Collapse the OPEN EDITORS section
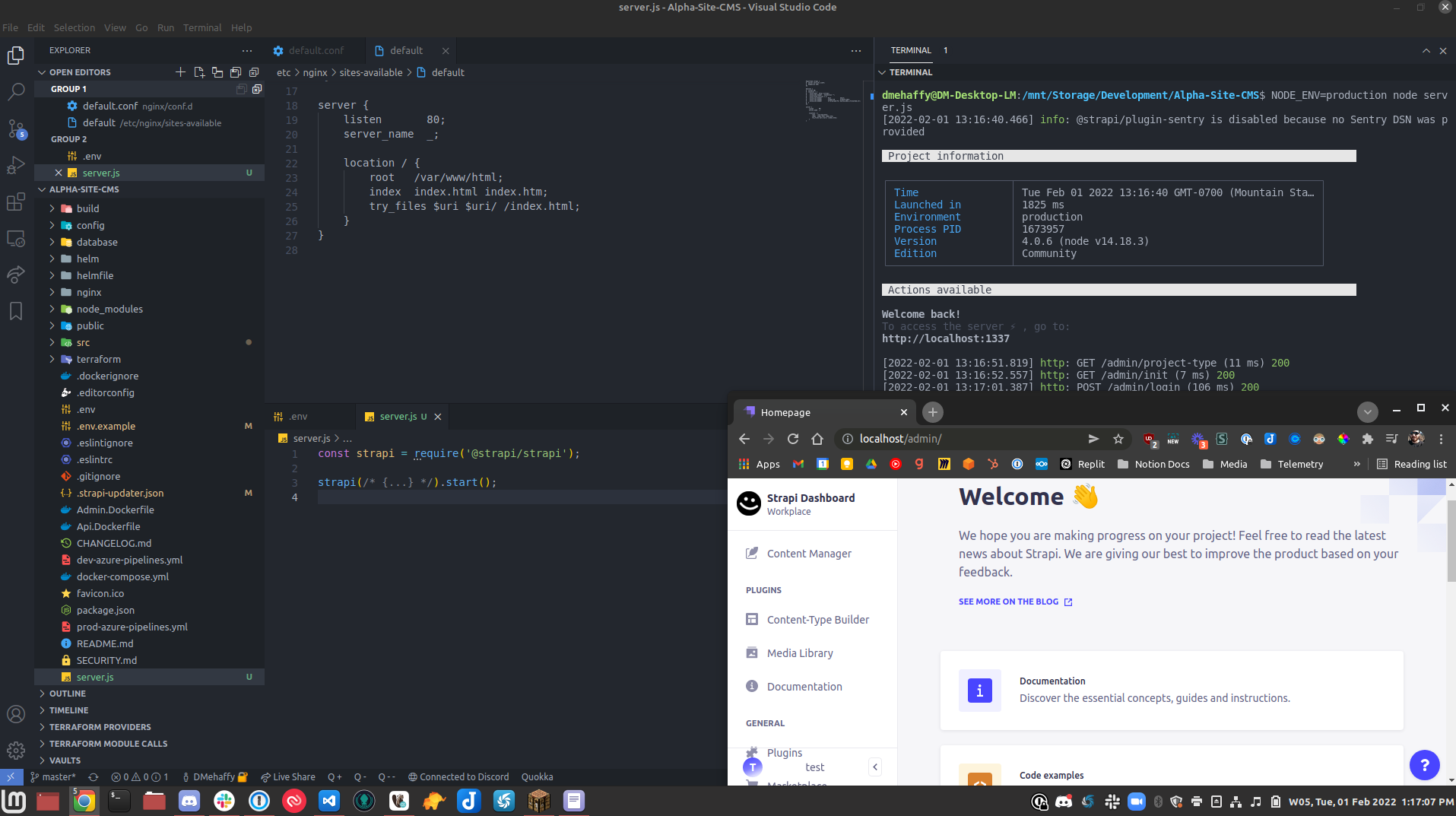The height and width of the screenshot is (816, 1456). [x=43, y=71]
